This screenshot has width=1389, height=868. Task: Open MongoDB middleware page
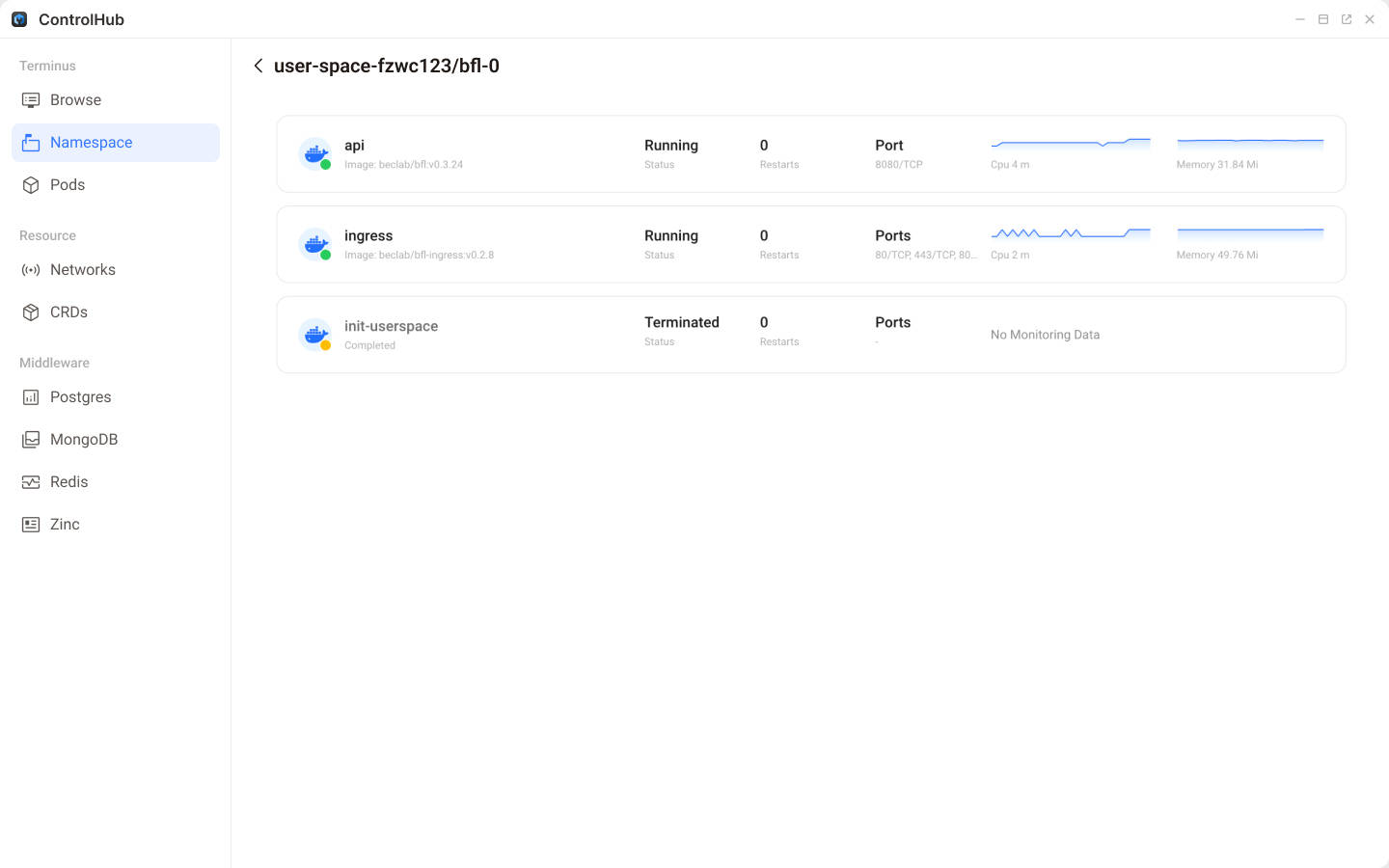click(x=116, y=440)
